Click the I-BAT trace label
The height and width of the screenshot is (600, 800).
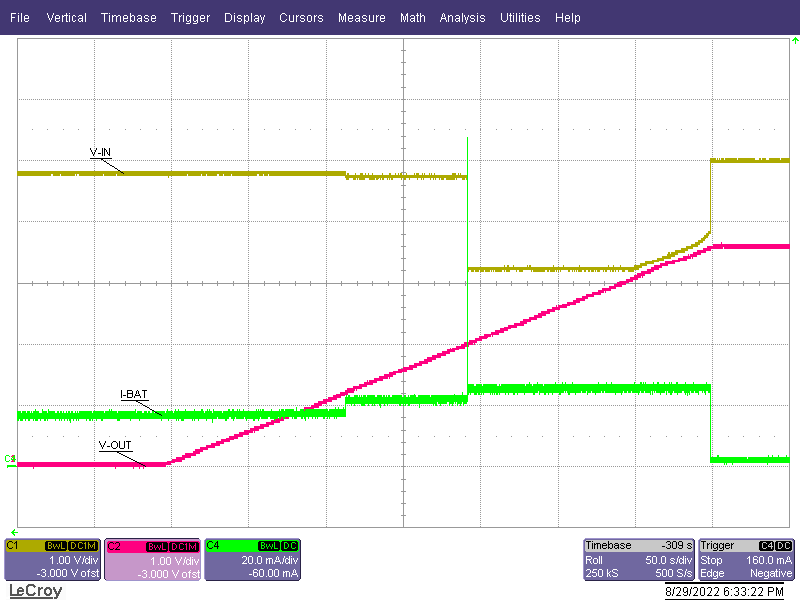[x=133, y=394]
